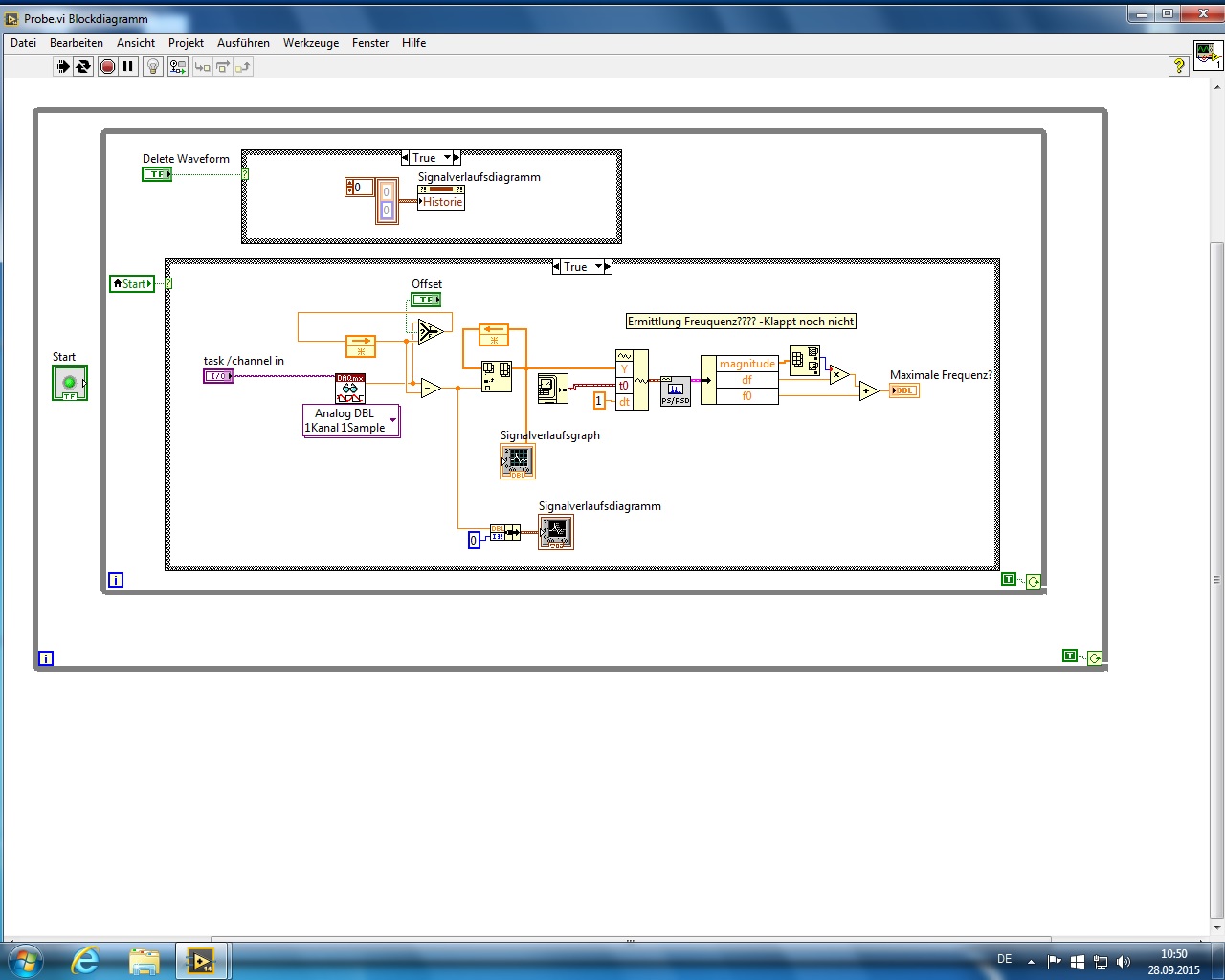Click the Run arrow toolbar icon
This screenshot has height=980, width=1225.
(x=62, y=66)
